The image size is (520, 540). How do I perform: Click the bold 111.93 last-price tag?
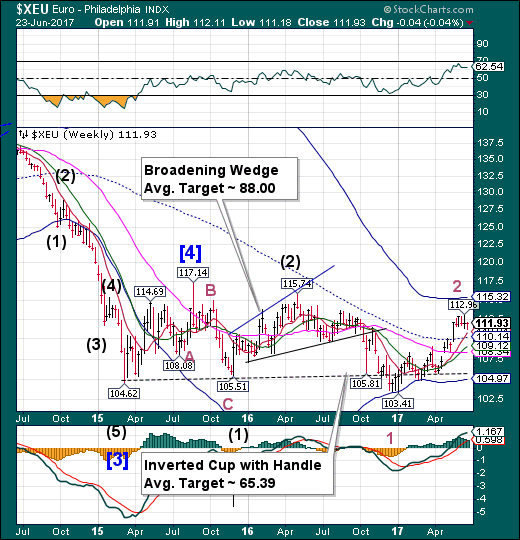(492, 323)
